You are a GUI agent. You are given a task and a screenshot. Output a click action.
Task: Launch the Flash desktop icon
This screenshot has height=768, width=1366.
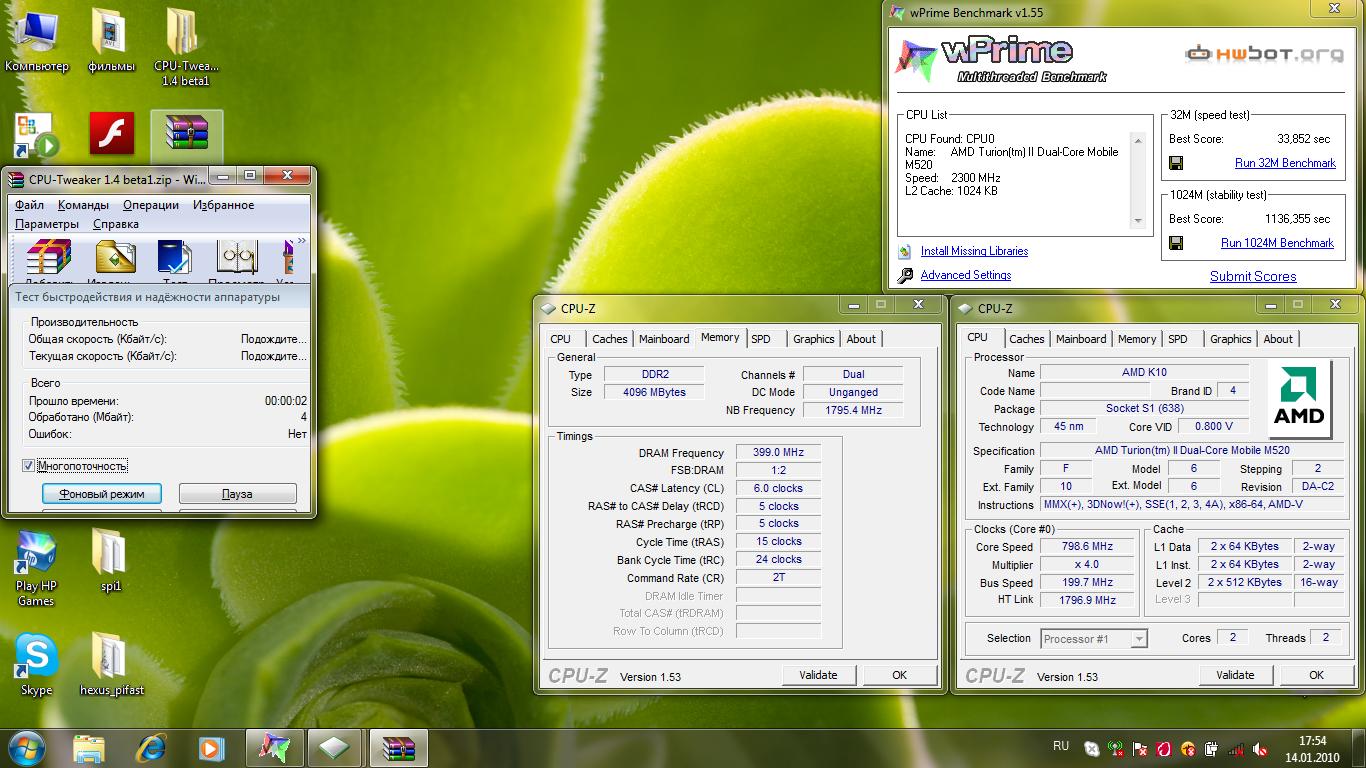[x=112, y=133]
